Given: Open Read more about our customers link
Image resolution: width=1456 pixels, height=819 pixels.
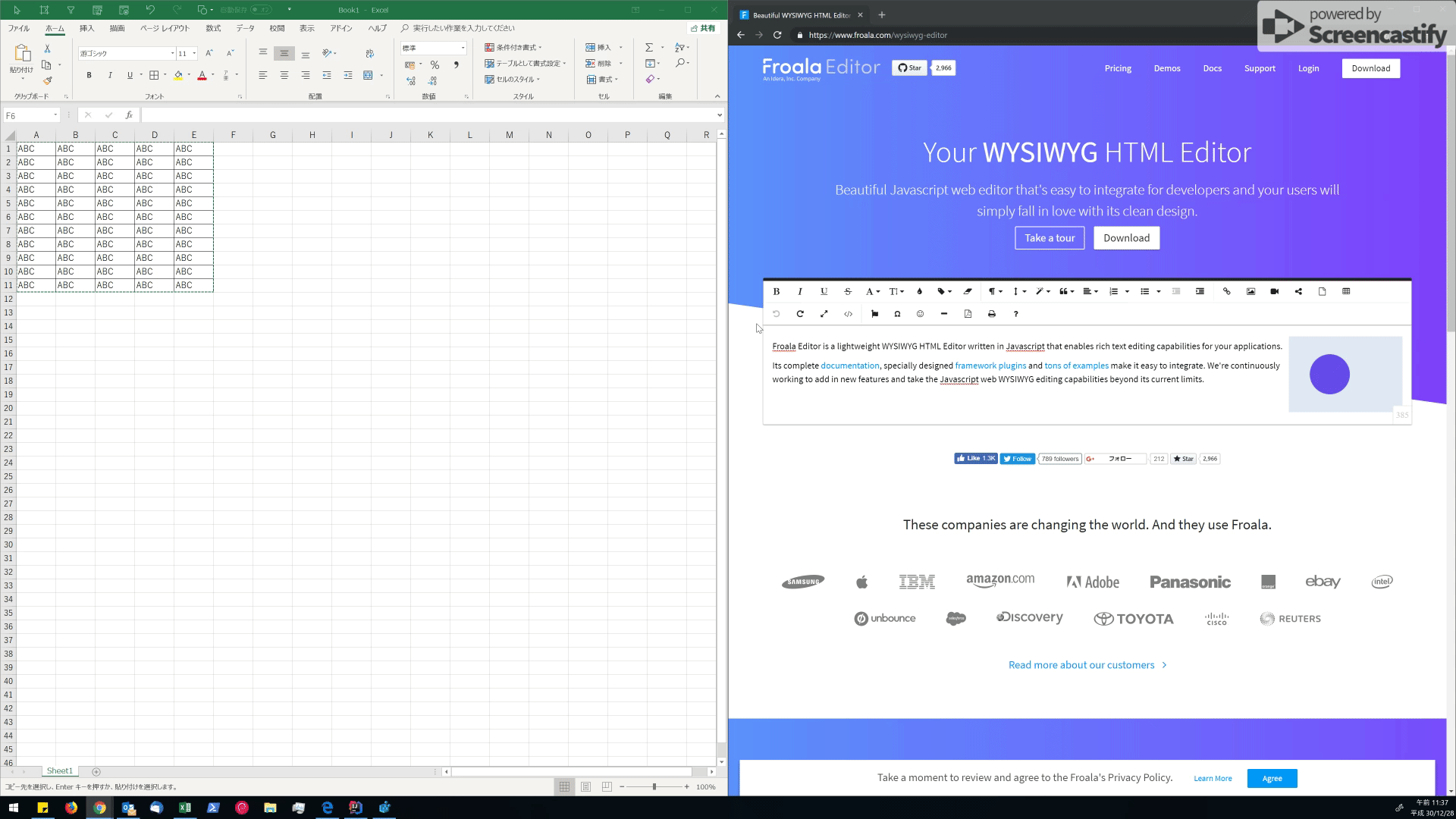Looking at the screenshot, I should click(x=1087, y=665).
